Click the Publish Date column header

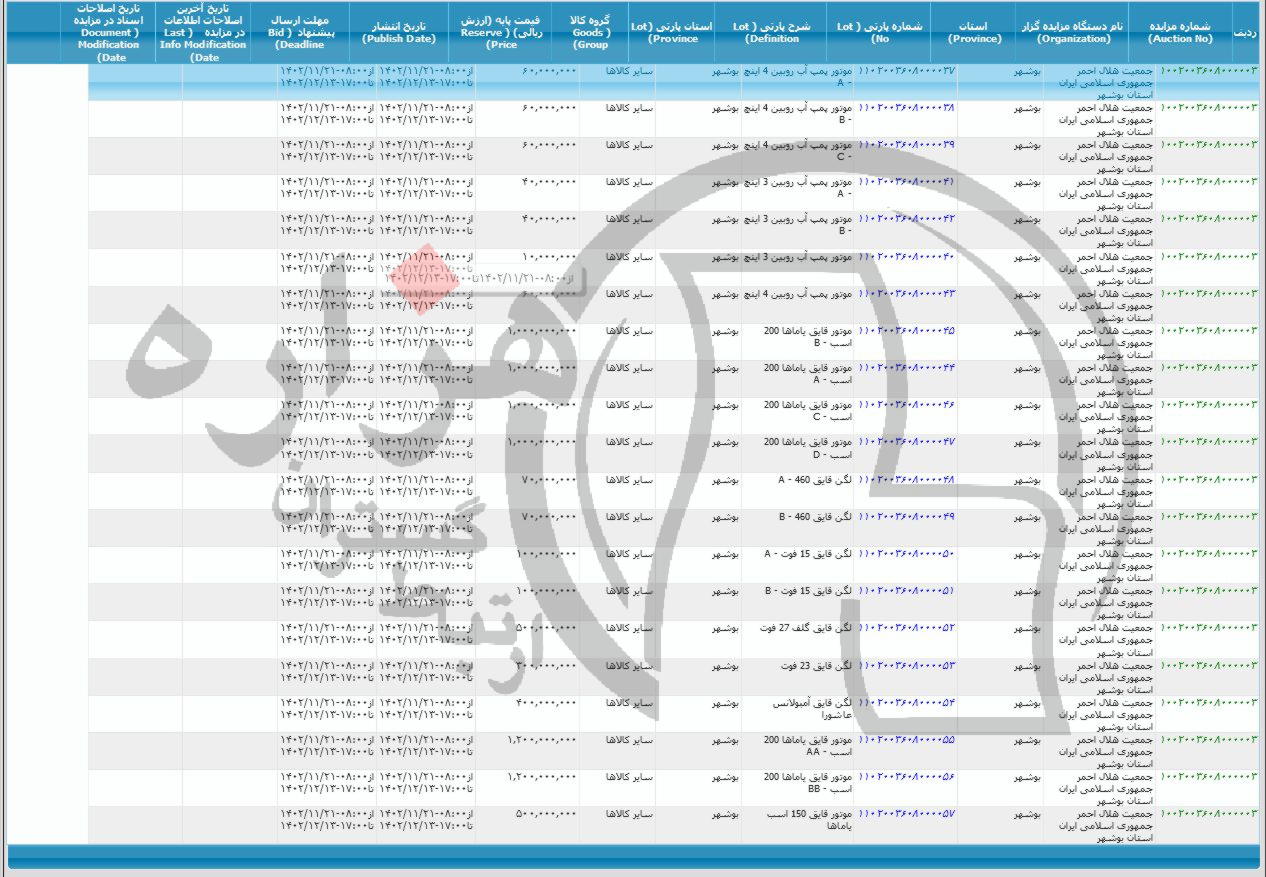[399, 32]
